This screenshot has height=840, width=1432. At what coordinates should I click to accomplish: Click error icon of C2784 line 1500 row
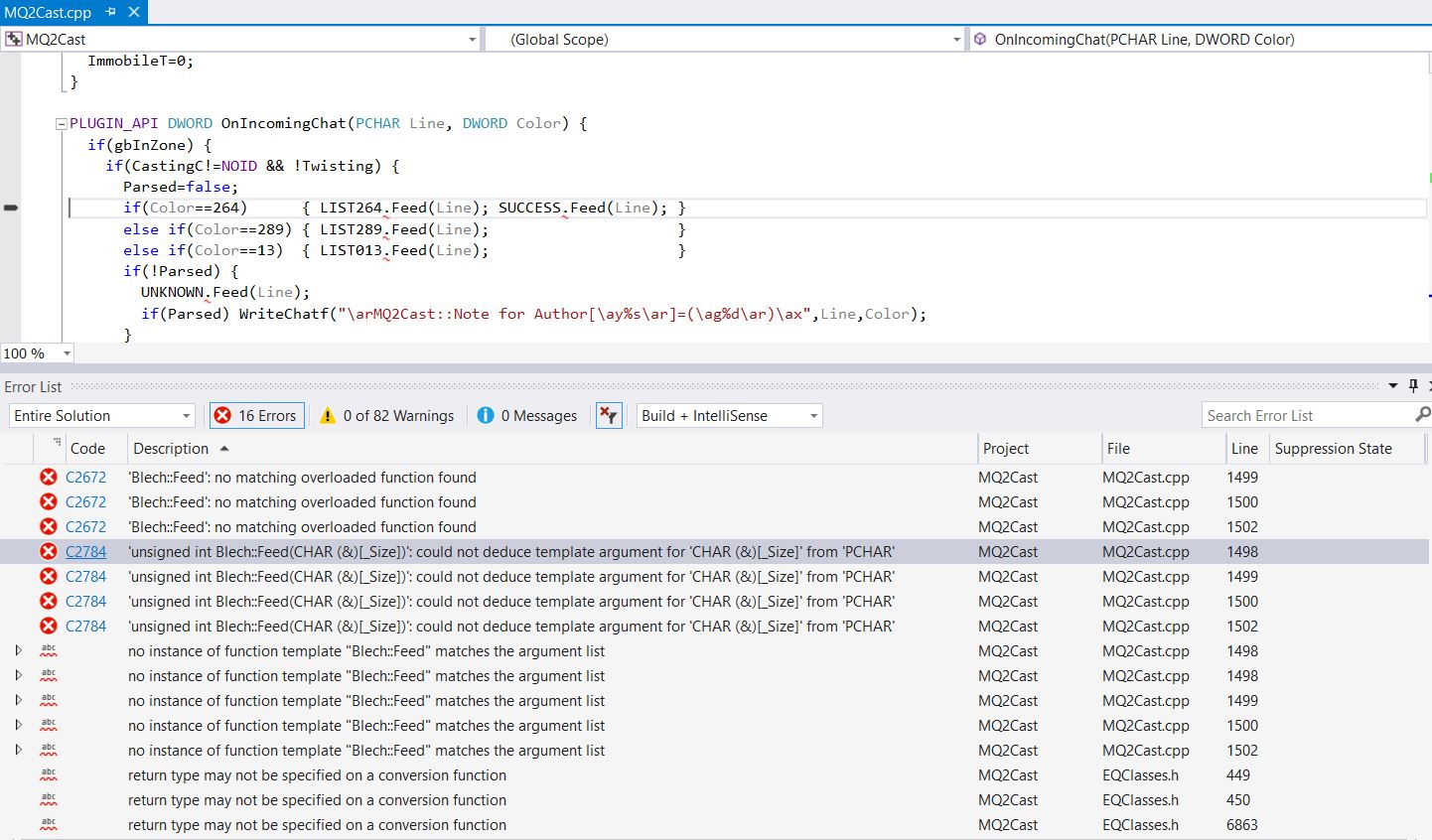[x=48, y=602]
